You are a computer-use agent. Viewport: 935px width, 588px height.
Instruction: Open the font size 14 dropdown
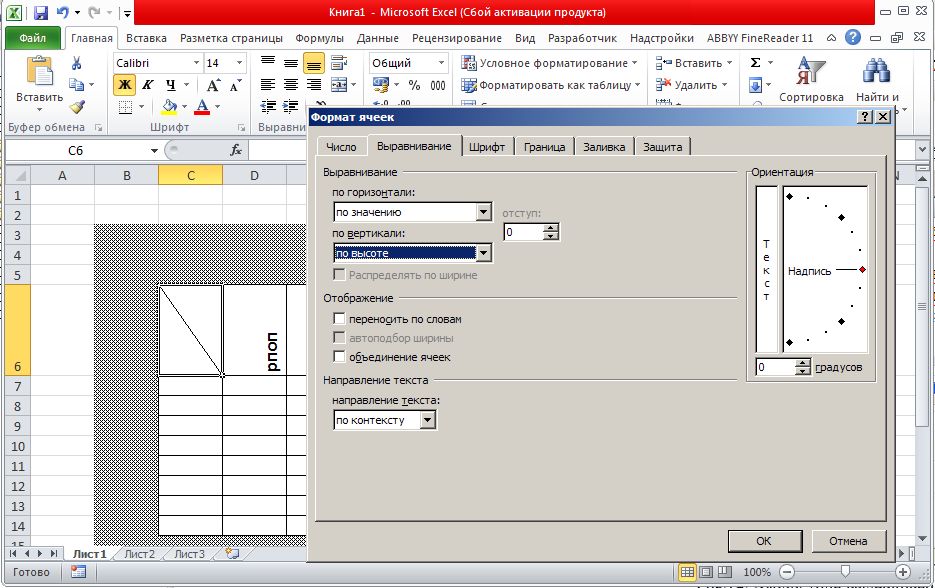click(x=239, y=63)
